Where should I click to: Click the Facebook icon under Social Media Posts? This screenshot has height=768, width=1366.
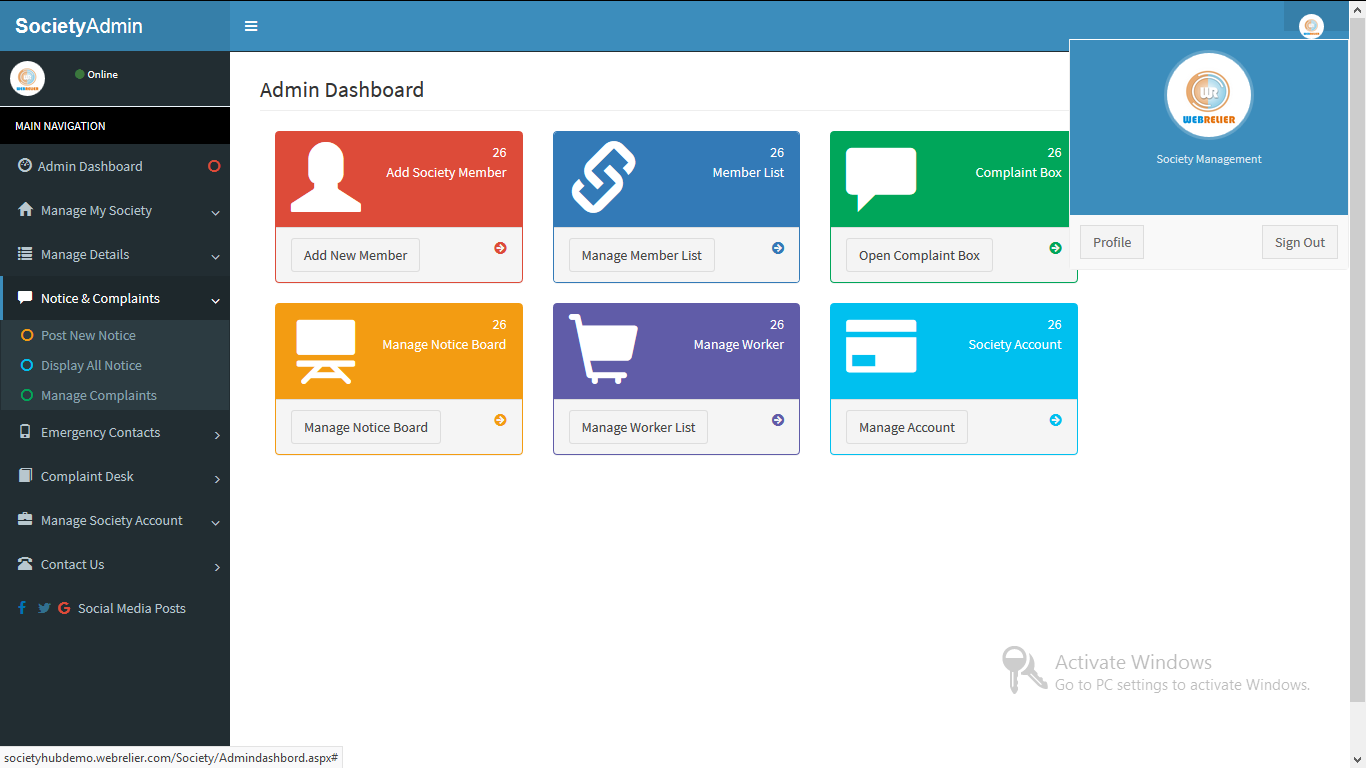pos(21,607)
